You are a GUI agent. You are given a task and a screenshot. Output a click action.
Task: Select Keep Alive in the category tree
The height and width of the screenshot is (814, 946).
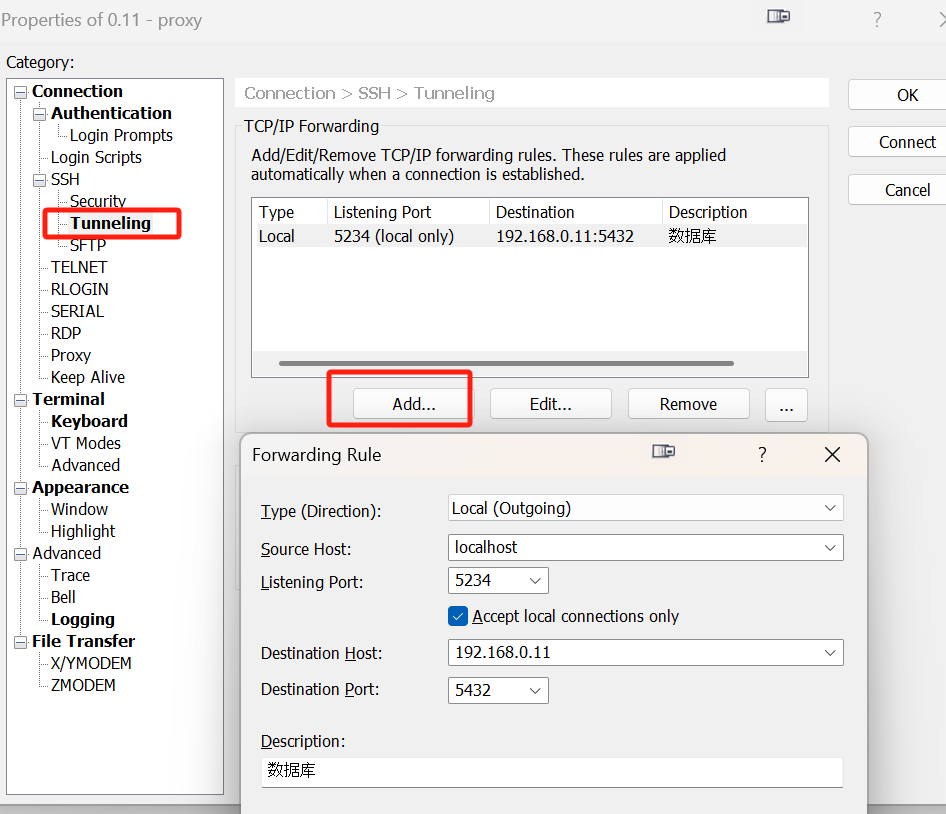tap(88, 377)
